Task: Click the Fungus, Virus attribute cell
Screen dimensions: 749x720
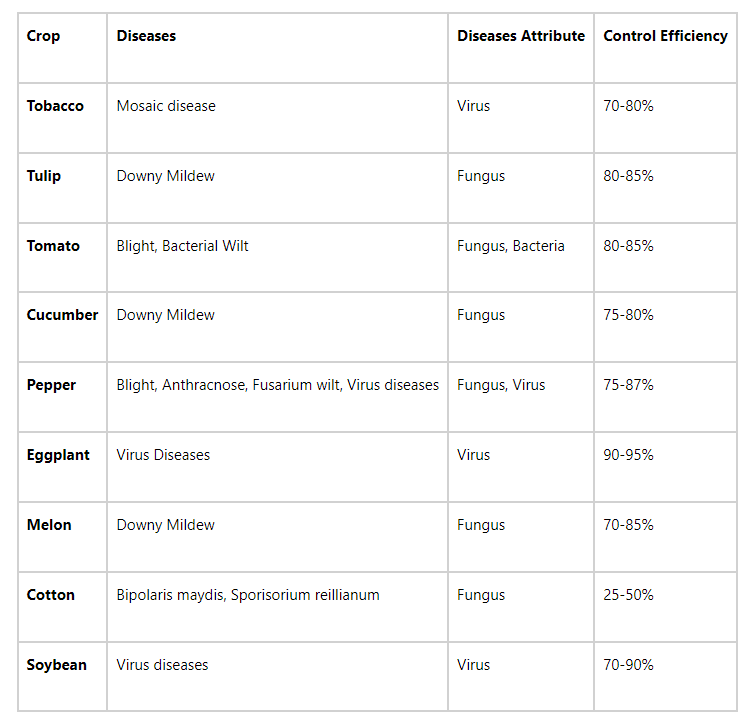Action: [x=501, y=385]
